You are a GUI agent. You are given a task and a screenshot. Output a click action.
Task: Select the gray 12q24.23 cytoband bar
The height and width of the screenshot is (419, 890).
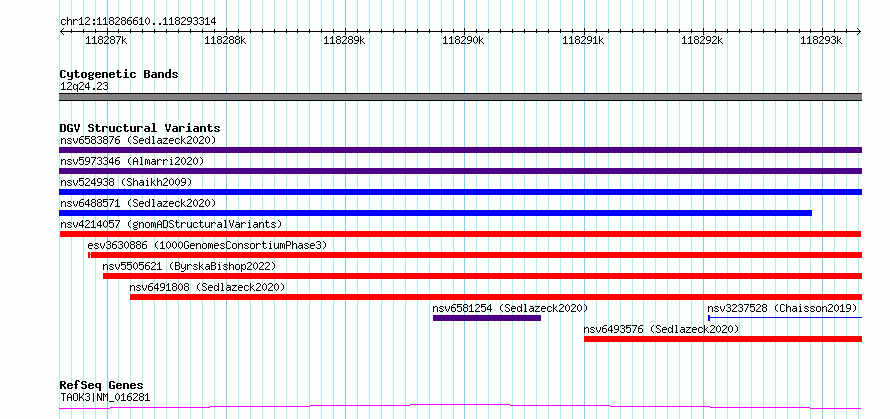(460, 97)
